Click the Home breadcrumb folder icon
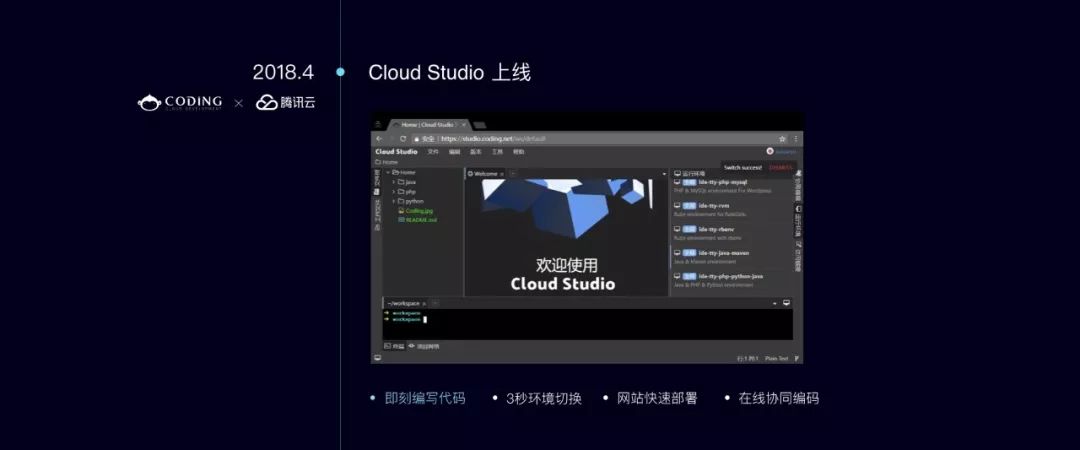The height and width of the screenshot is (450, 1080). [378, 162]
